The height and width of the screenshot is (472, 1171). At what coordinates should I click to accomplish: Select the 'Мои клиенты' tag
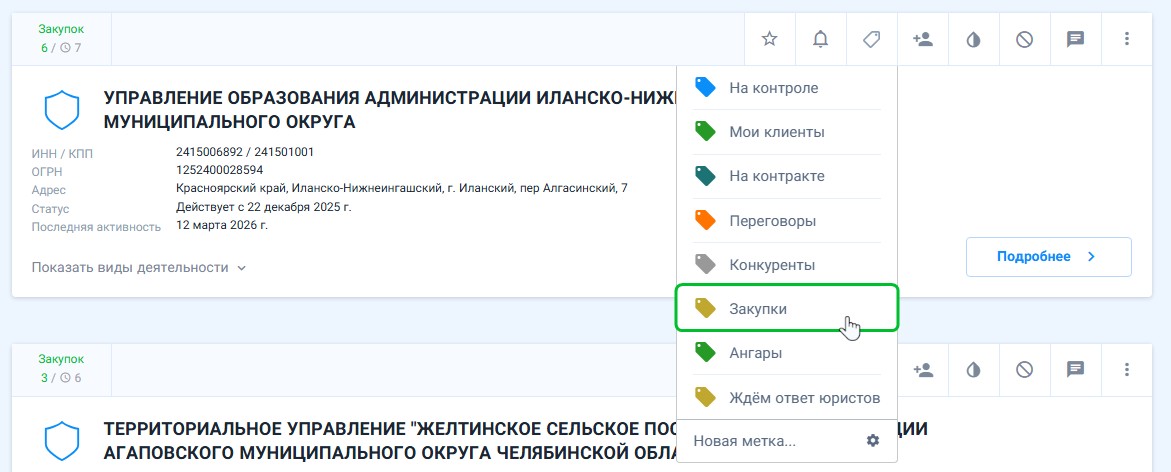tap(787, 132)
